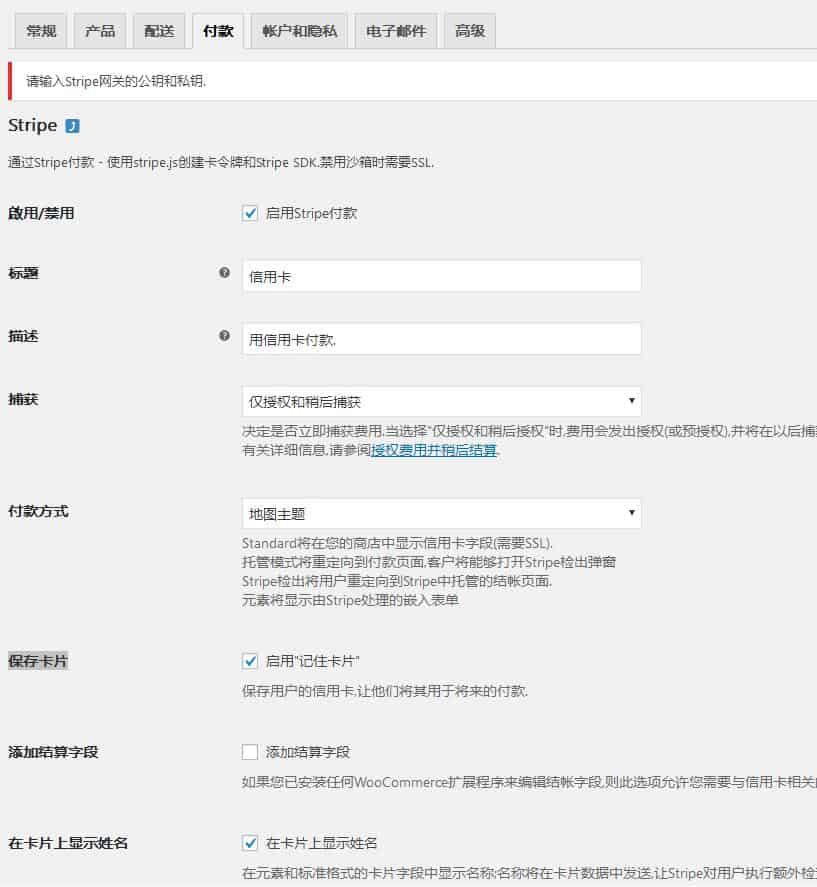The width and height of the screenshot is (817, 887).
Task: Check the 添加结算字段 checkbox
Action: tap(250, 752)
